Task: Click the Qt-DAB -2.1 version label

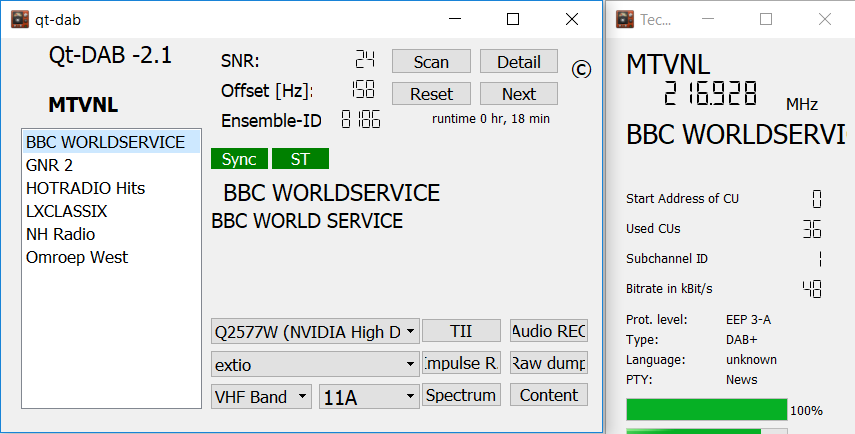Action: click(x=111, y=55)
